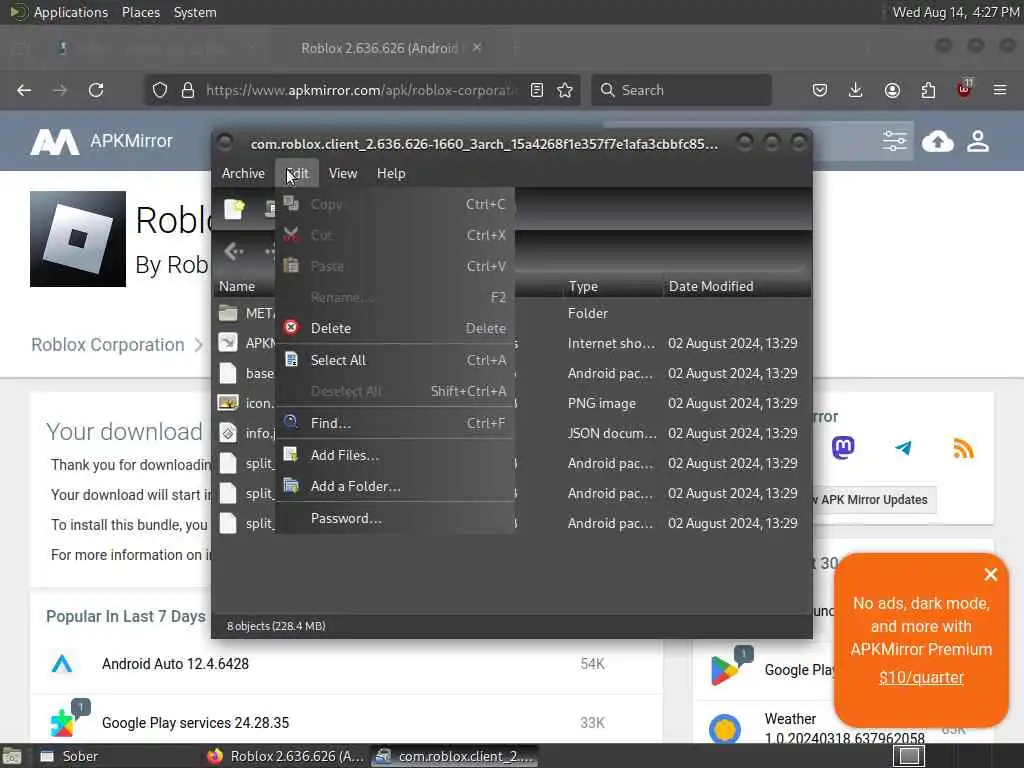Click the site padlock icon
Screen dimensions: 1024x768
[187, 90]
